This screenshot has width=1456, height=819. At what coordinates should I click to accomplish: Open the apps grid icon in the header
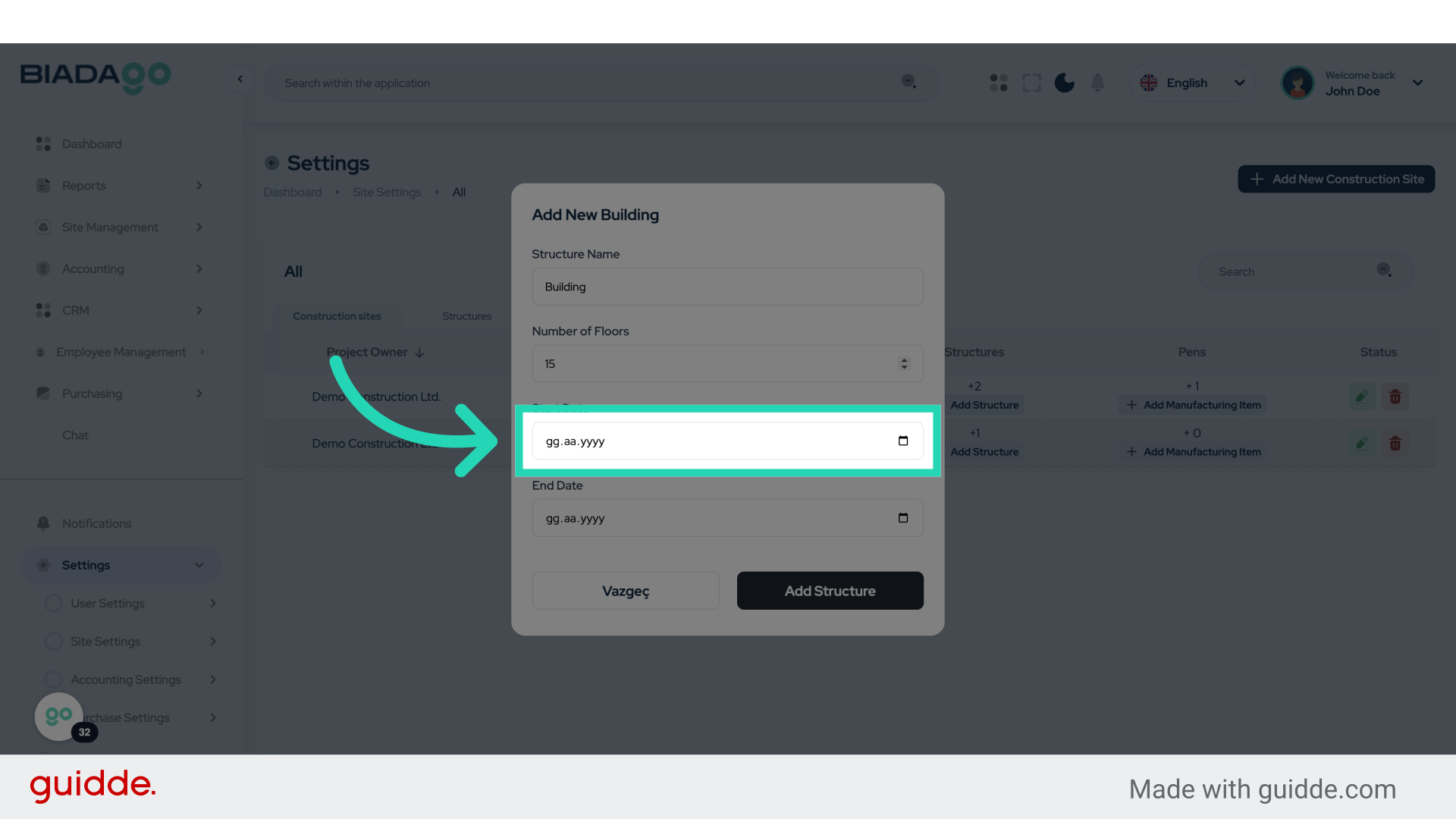(998, 83)
